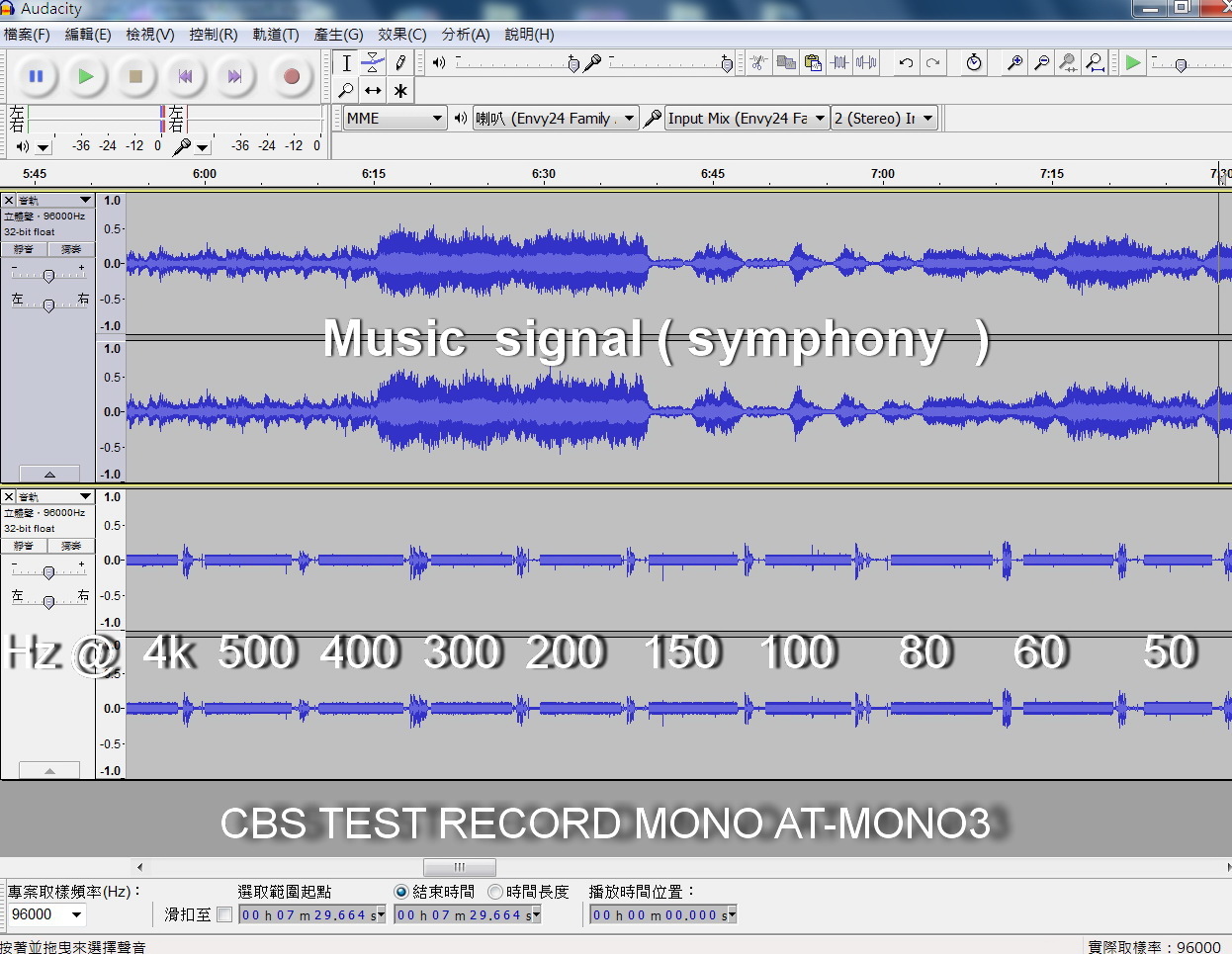Collapse the test-tone track
This screenshot has width=1232, height=954.
click(49, 771)
